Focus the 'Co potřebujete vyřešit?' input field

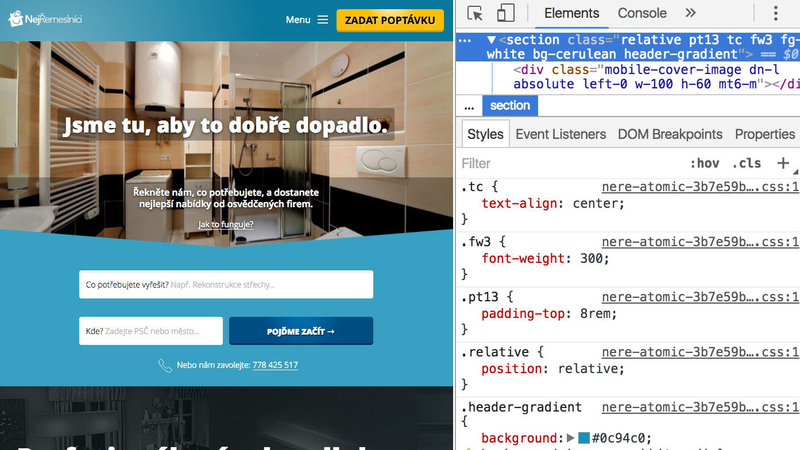tap(226, 284)
